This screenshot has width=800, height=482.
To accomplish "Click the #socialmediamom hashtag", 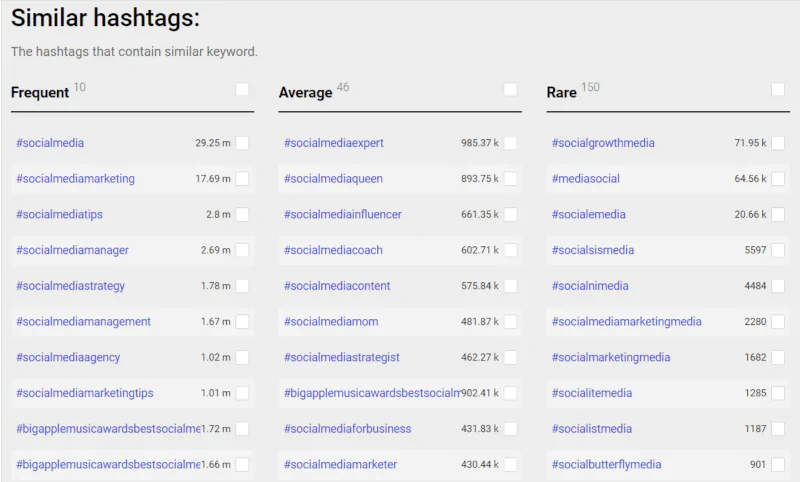I will click(x=331, y=322).
